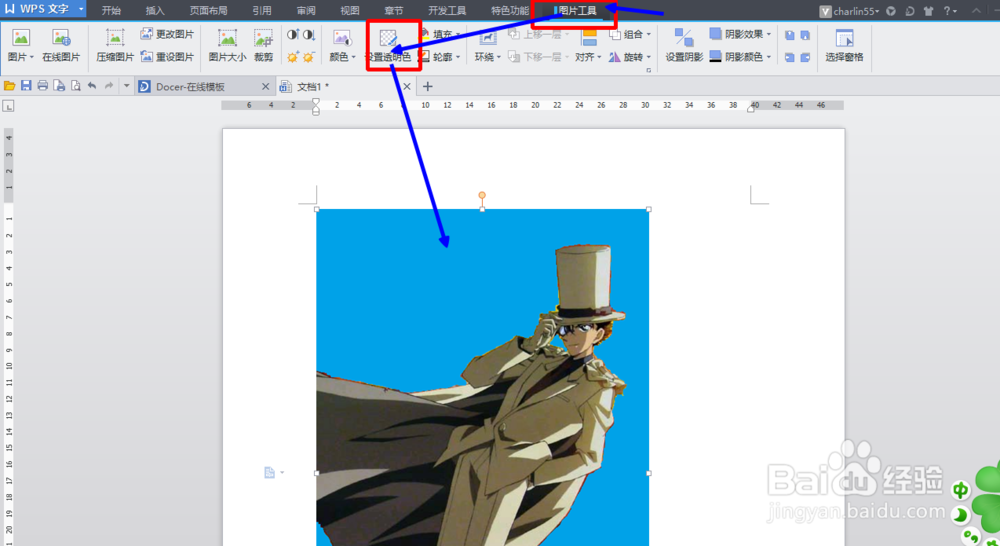
Task: Click the arrange group dialog launcher
Action: pyautogui.click(x=649, y=71)
